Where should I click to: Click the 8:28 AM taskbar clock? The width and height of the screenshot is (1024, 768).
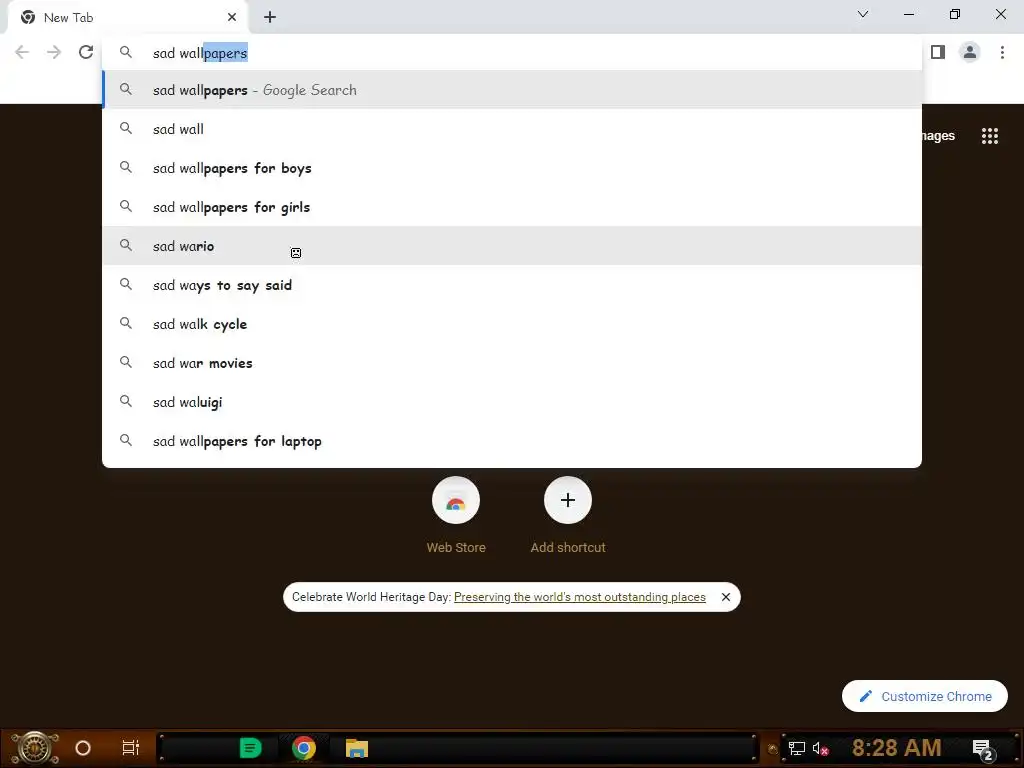click(897, 748)
